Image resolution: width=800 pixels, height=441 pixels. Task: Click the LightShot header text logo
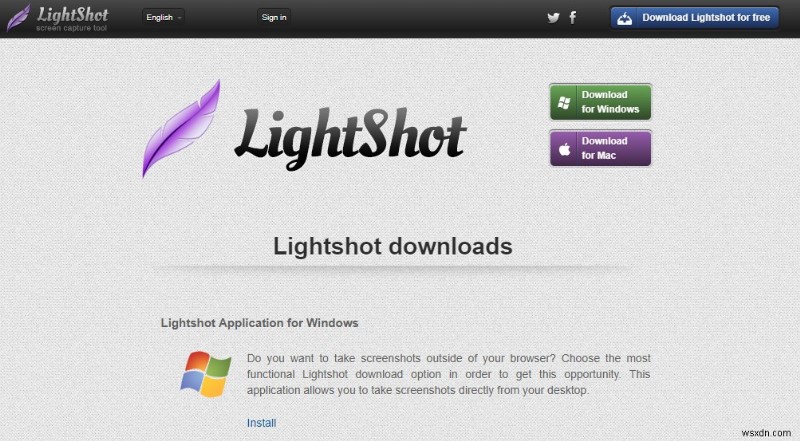click(72, 14)
